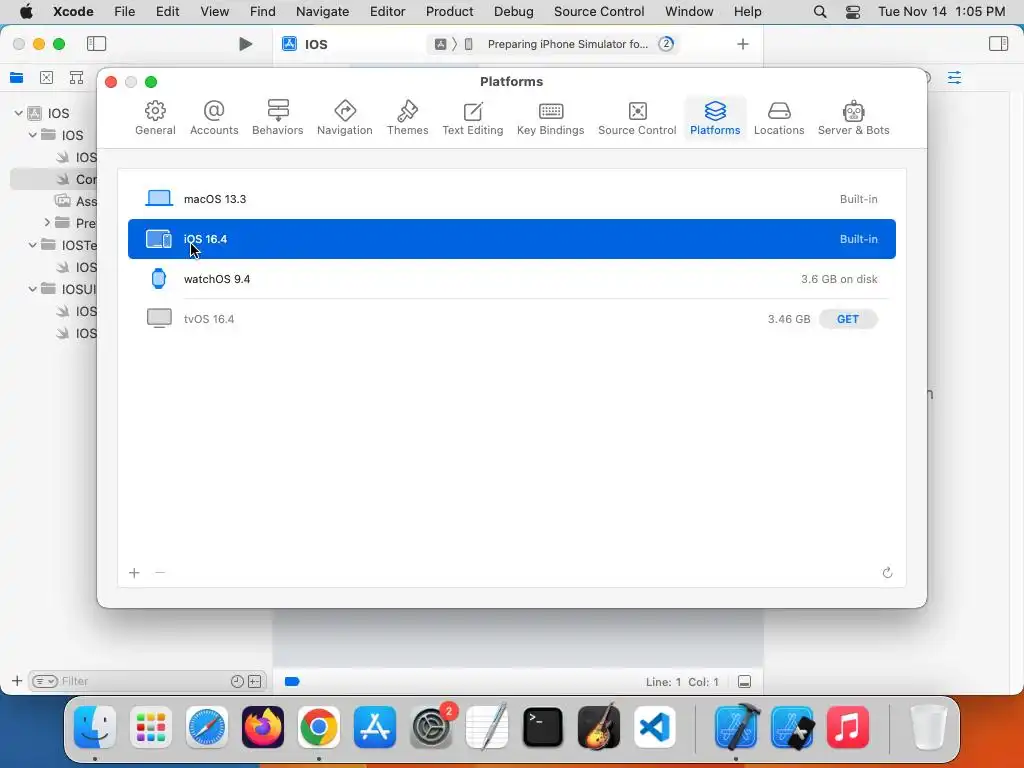
Task: Launch Firefox from the Dock
Action: click(263, 727)
